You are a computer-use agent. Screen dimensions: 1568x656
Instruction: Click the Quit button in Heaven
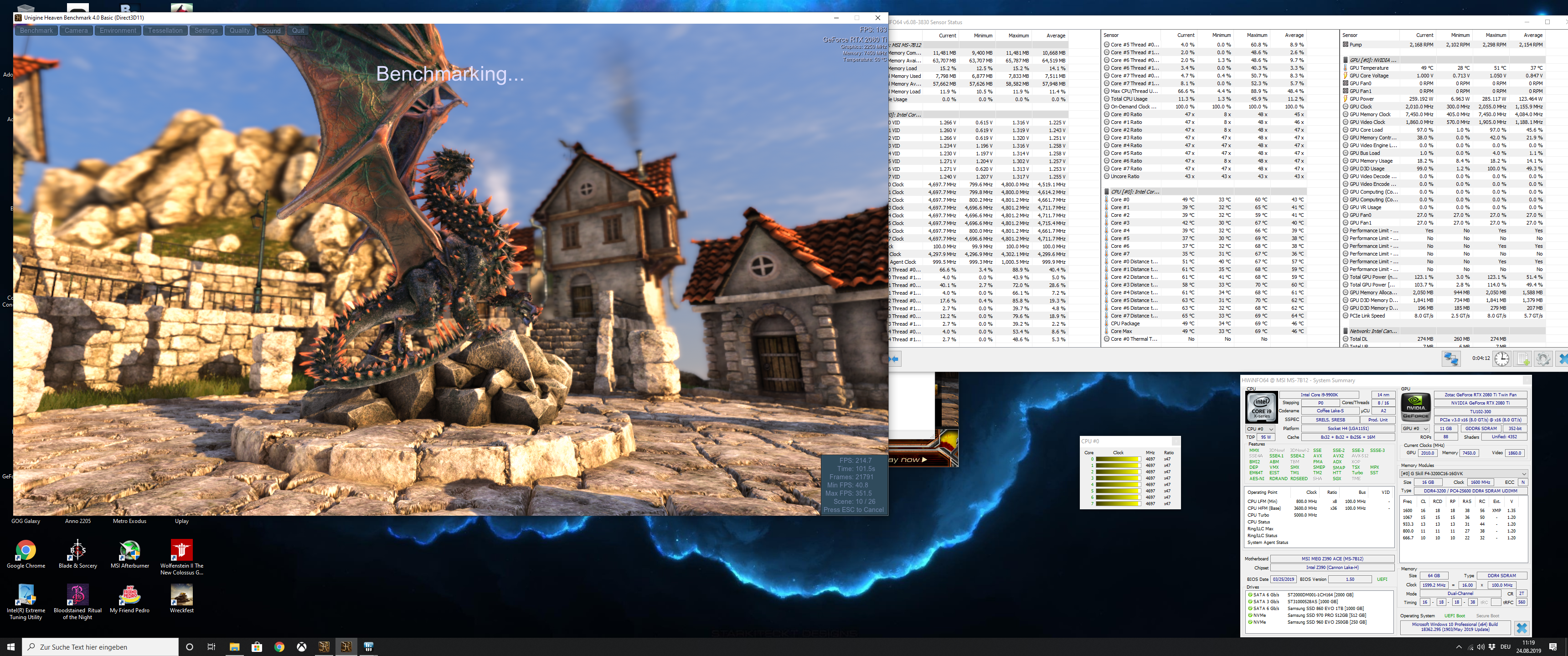298,31
